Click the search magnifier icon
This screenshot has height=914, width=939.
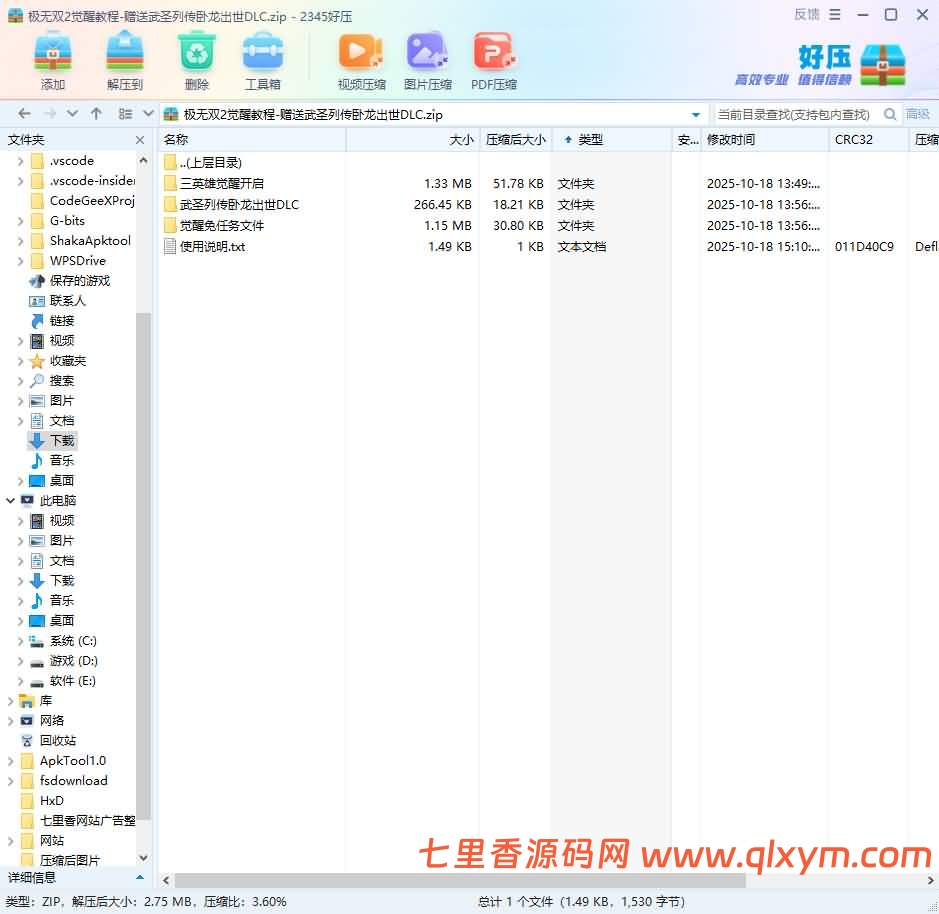(x=889, y=114)
